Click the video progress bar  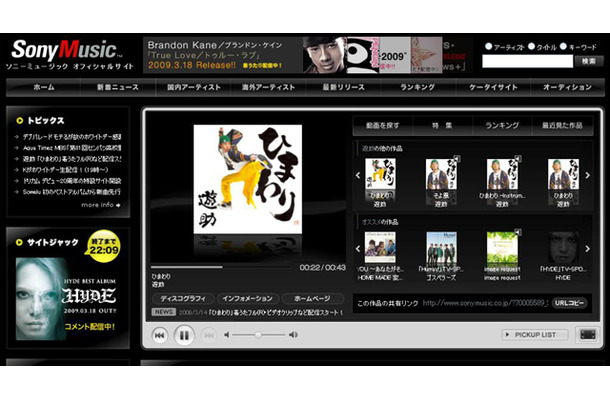click(220, 267)
